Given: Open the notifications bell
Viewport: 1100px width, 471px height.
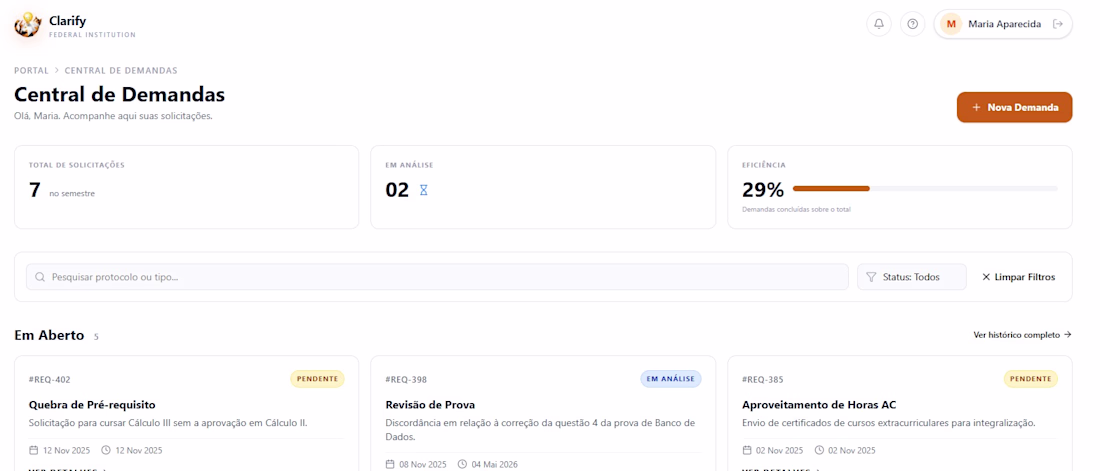Looking at the screenshot, I should click(879, 24).
